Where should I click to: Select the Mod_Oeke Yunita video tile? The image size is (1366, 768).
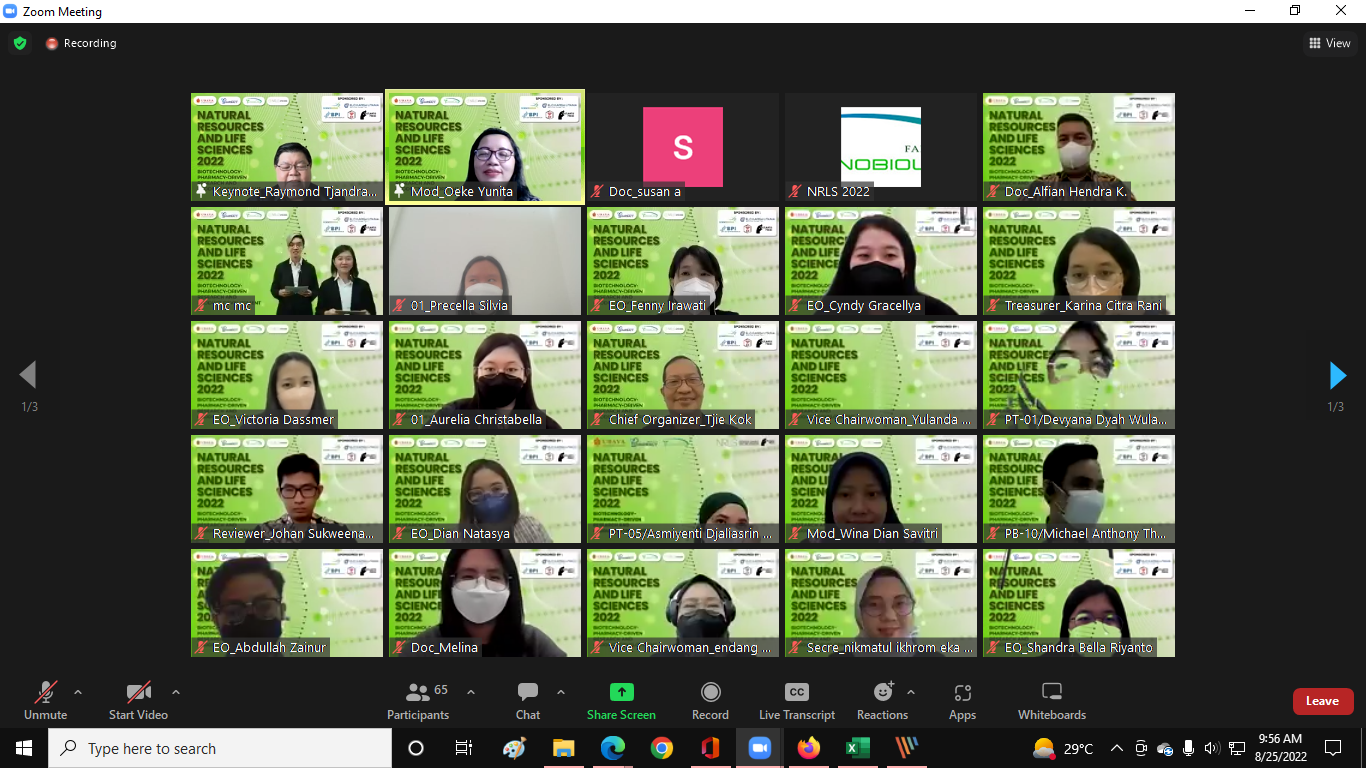(485, 147)
